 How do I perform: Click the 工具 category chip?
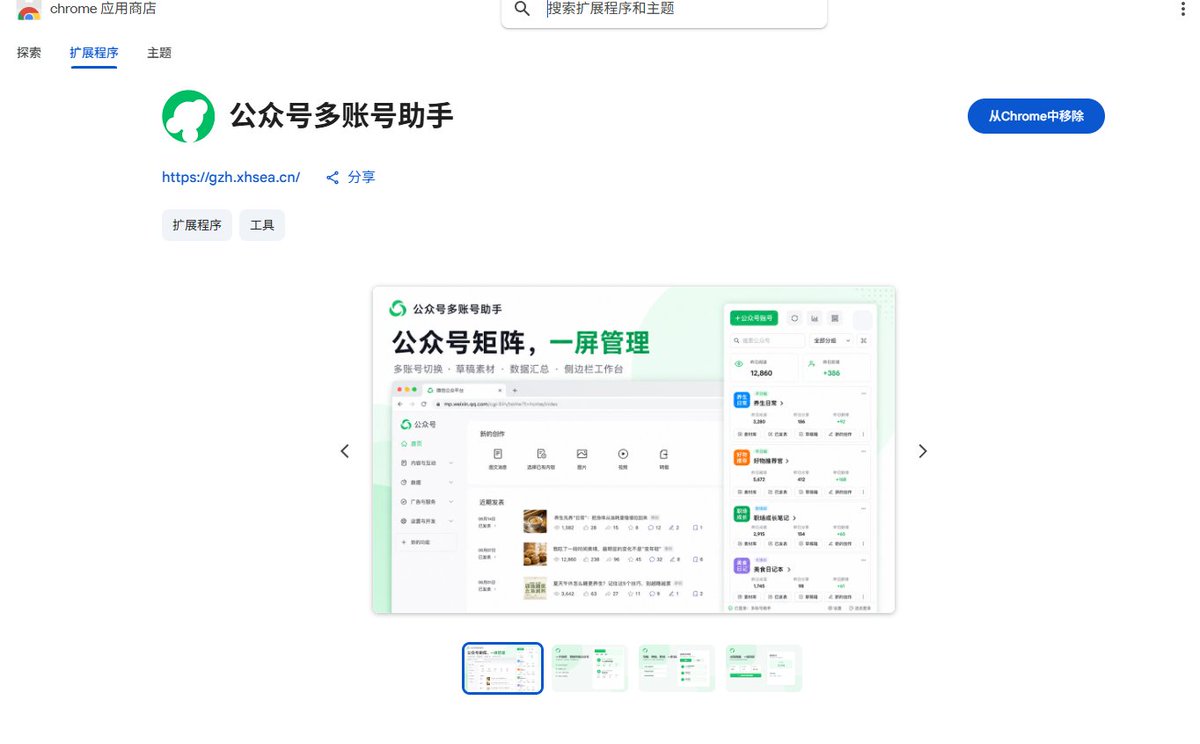pos(262,225)
